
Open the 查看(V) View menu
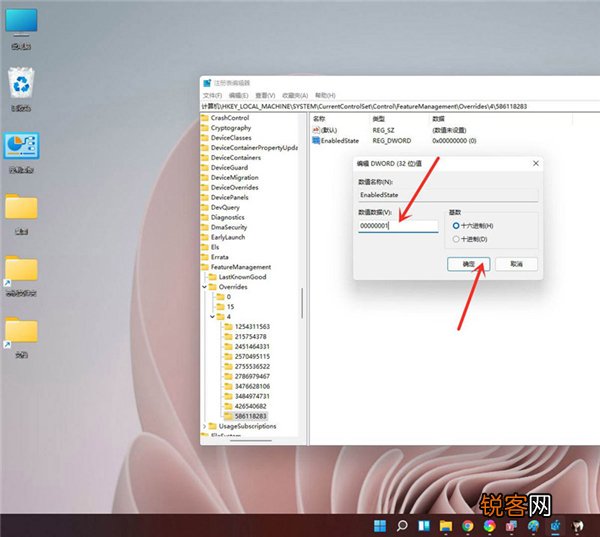click(x=265, y=95)
